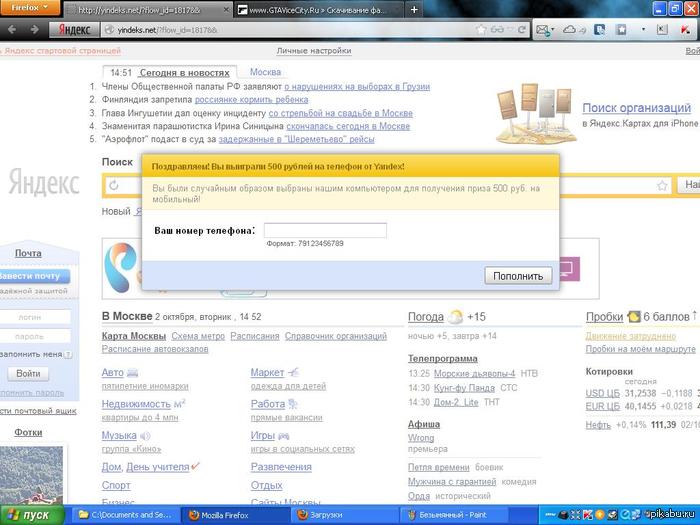Image resolution: width=700 pixels, height=525 pixels.
Task: Open news скончалась сегодня в Москве
Action: coord(348,126)
